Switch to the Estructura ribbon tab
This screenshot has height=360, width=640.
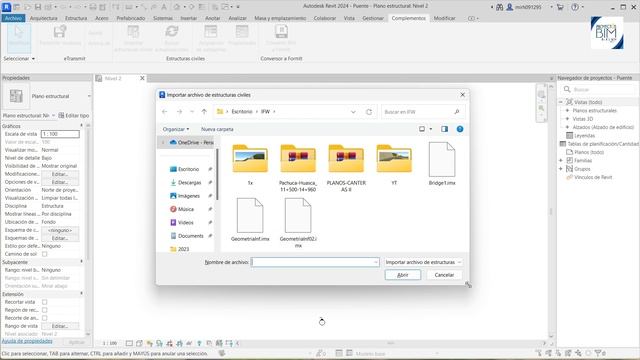tap(76, 18)
